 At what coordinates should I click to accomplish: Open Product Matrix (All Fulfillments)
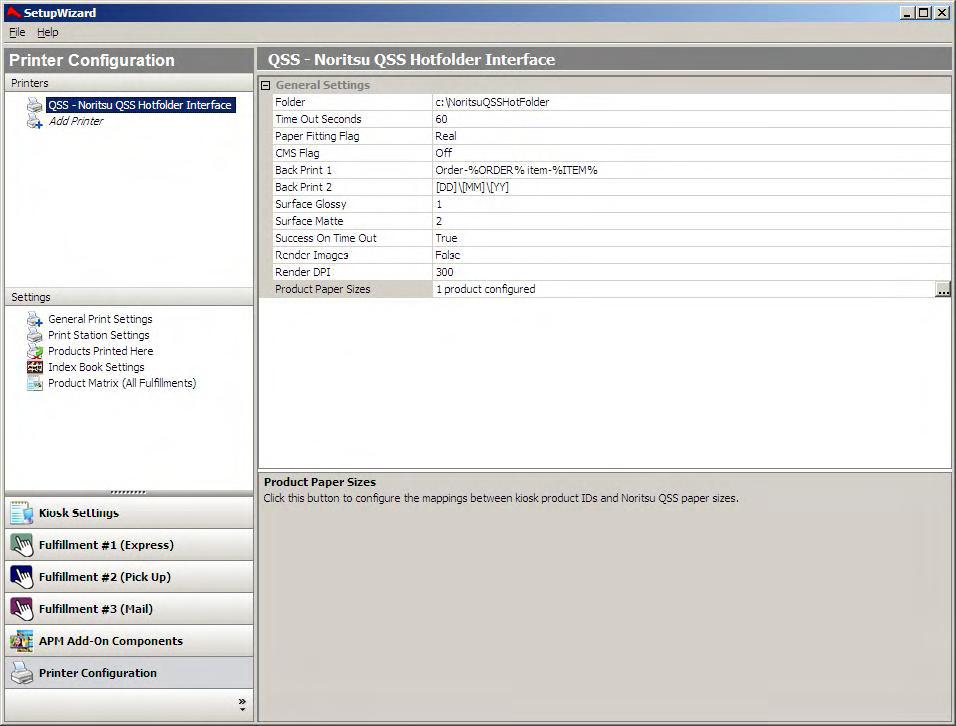pos(122,383)
